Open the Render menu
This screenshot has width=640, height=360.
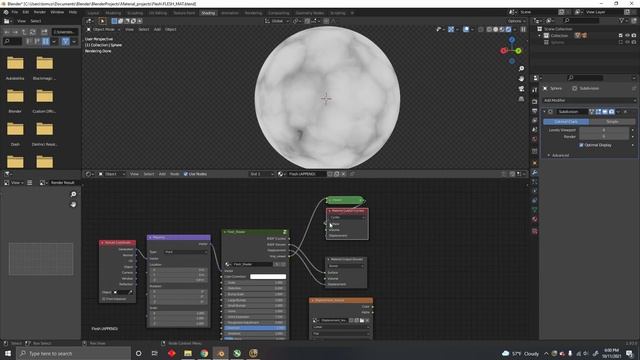click(40, 12)
